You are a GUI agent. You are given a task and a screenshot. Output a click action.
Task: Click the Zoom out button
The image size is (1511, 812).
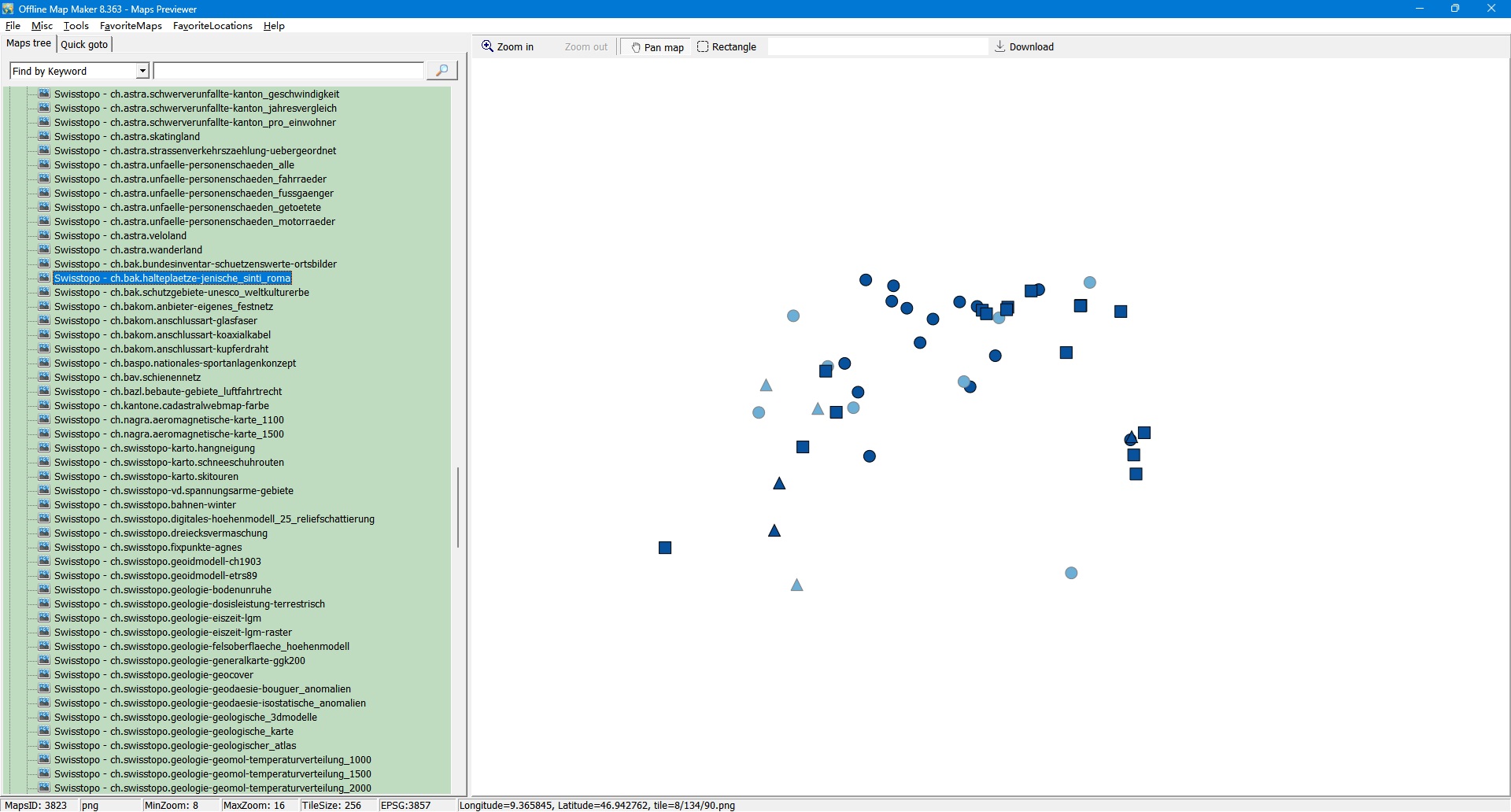[586, 47]
